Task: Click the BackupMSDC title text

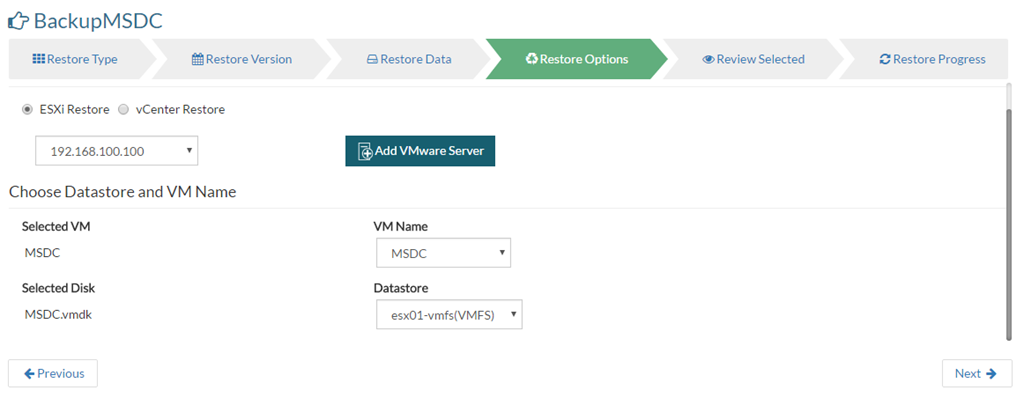Action: tap(98, 21)
